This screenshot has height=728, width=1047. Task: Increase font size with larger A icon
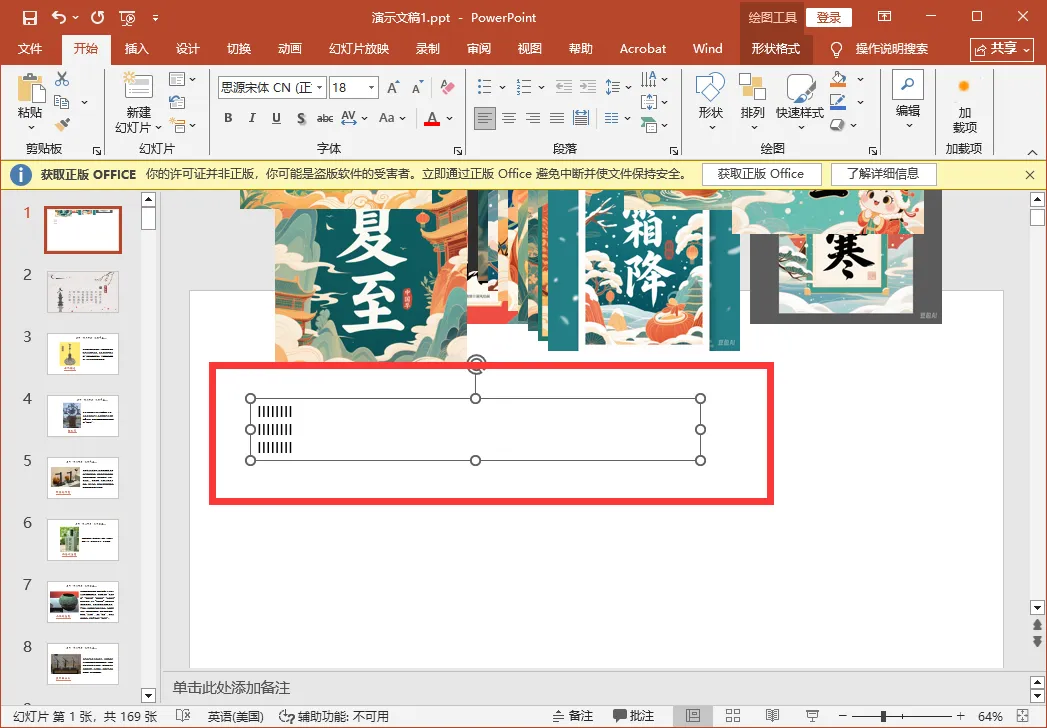pos(393,87)
